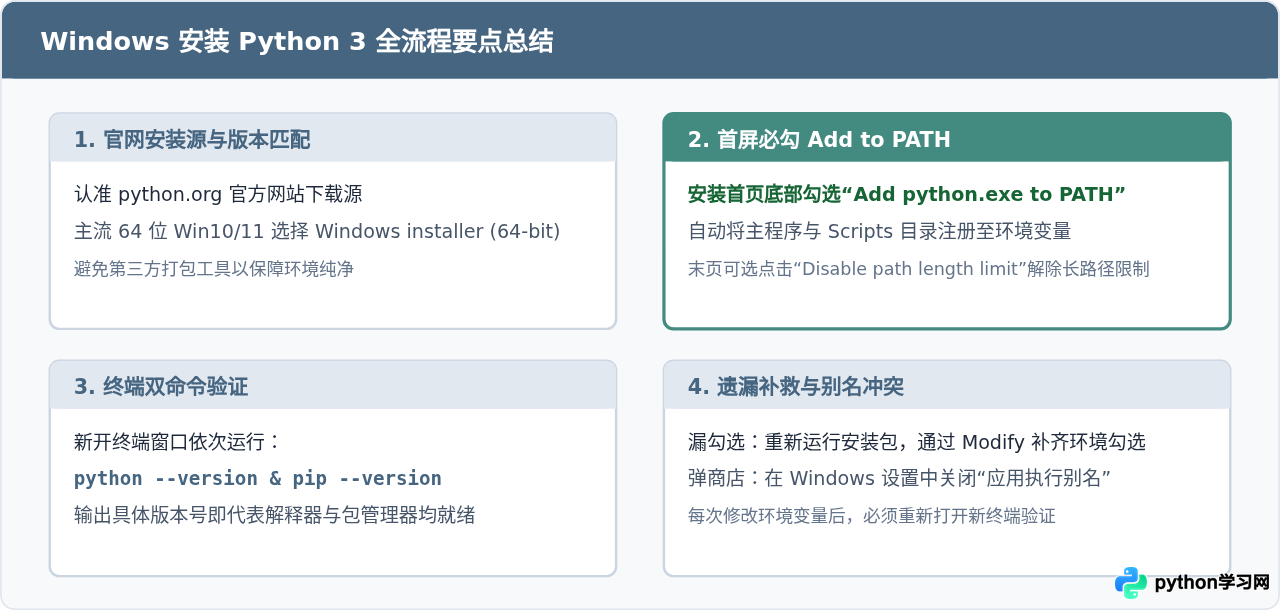Select heading '3. 终端双命令验证'
The width and height of the screenshot is (1280, 610).
tap(161, 386)
